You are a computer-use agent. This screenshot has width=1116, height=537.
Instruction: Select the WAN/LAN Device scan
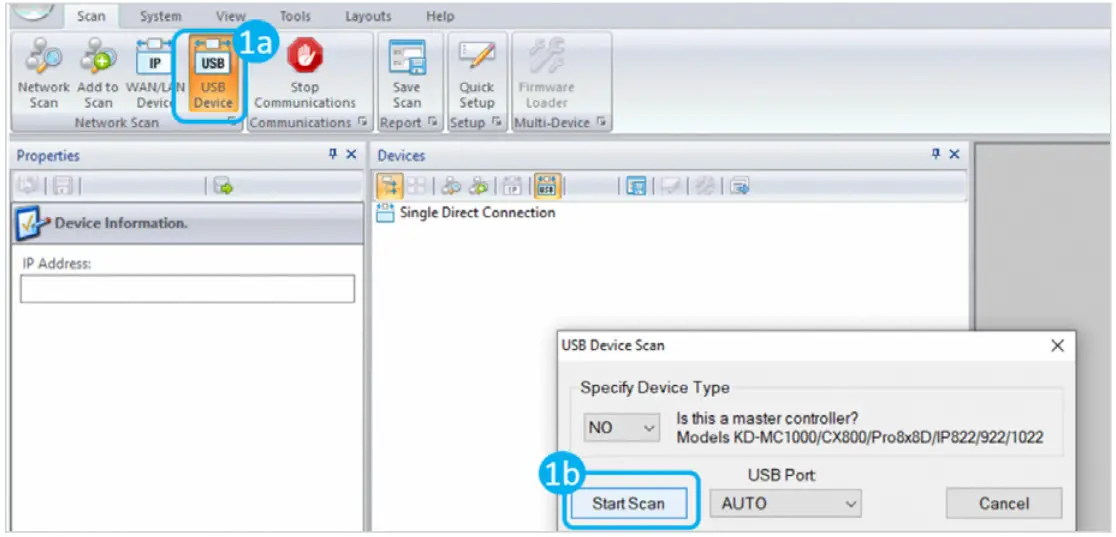[154, 75]
